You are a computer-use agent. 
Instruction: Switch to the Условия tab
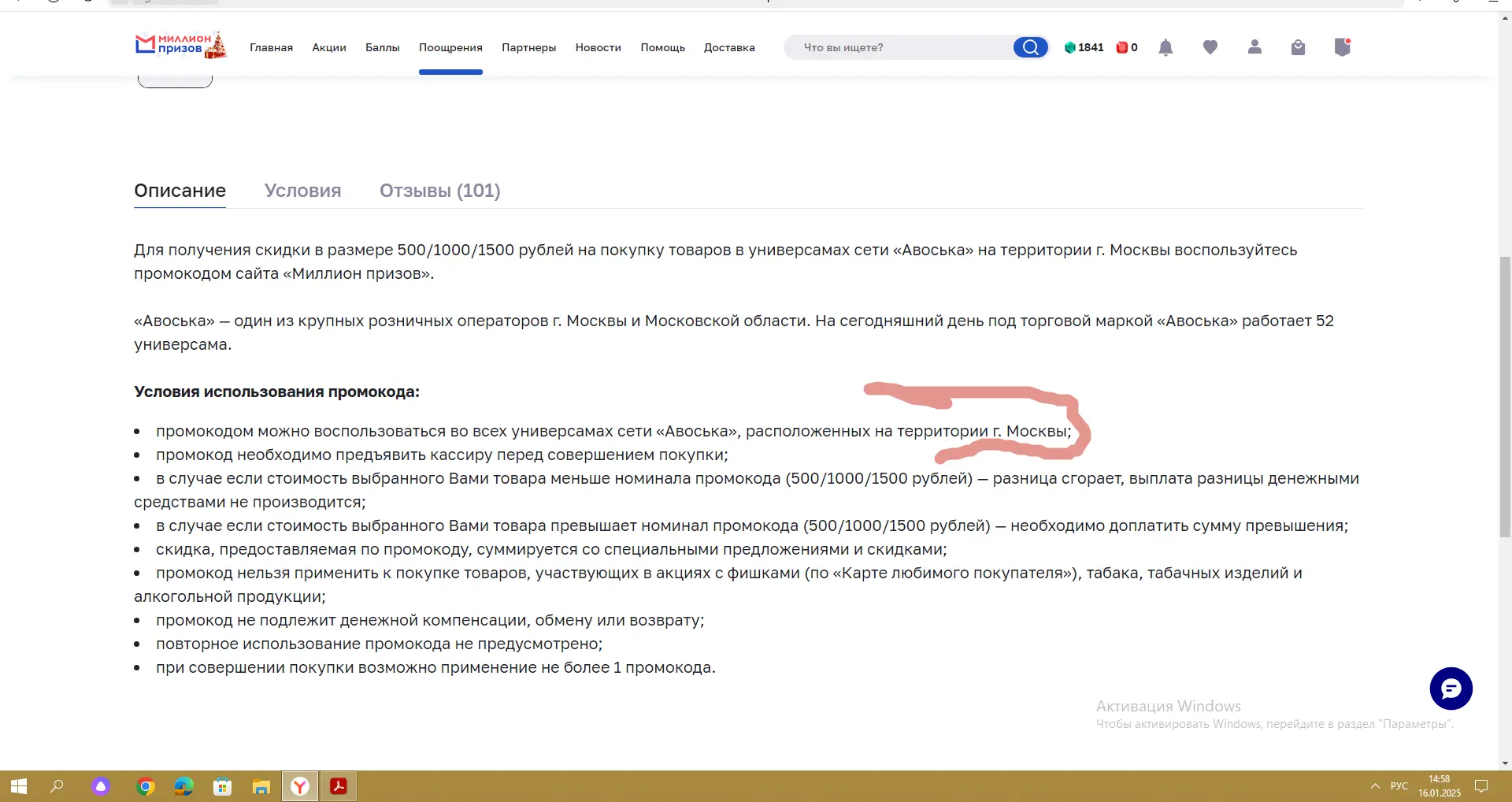coord(303,191)
